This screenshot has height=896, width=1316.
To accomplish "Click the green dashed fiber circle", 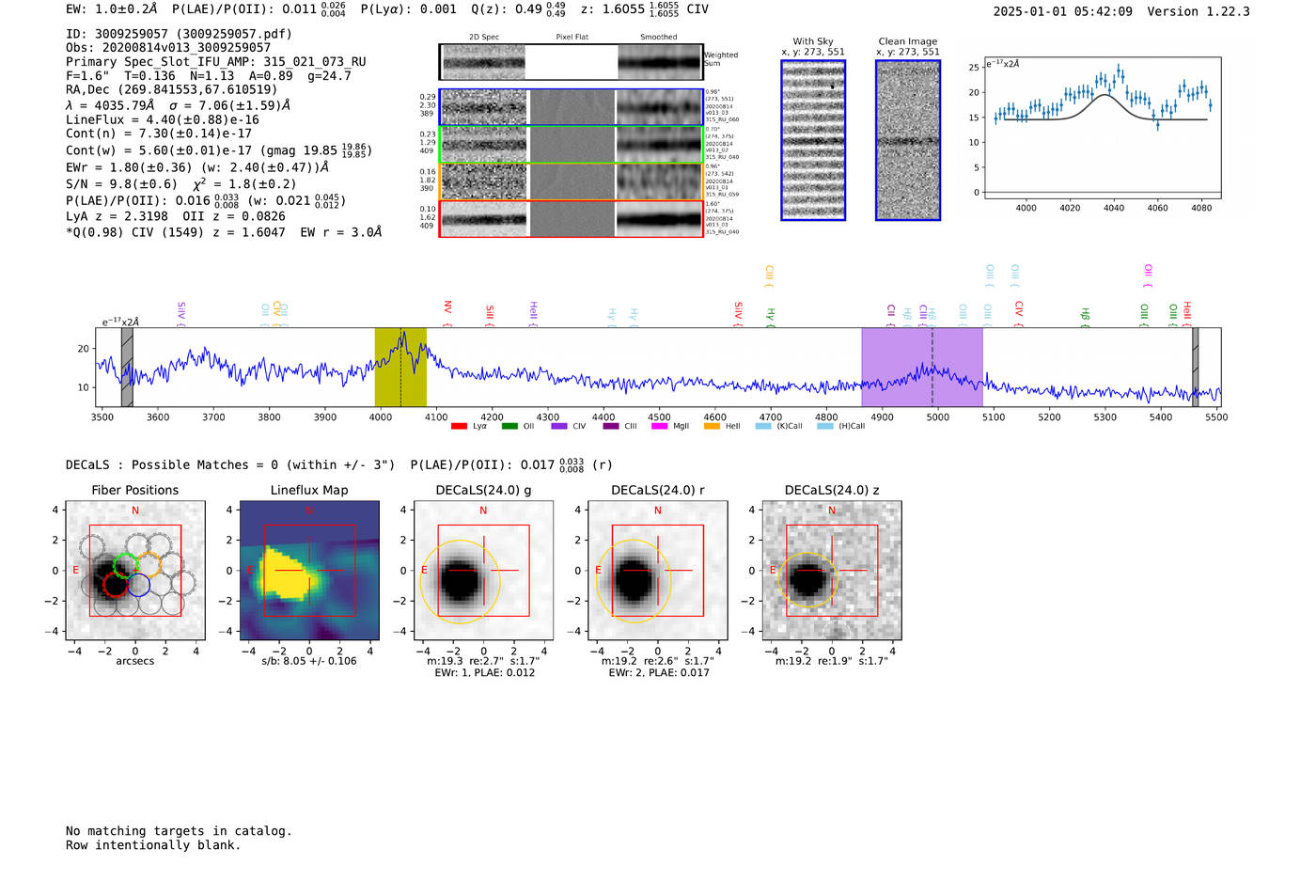I will 125,565.
